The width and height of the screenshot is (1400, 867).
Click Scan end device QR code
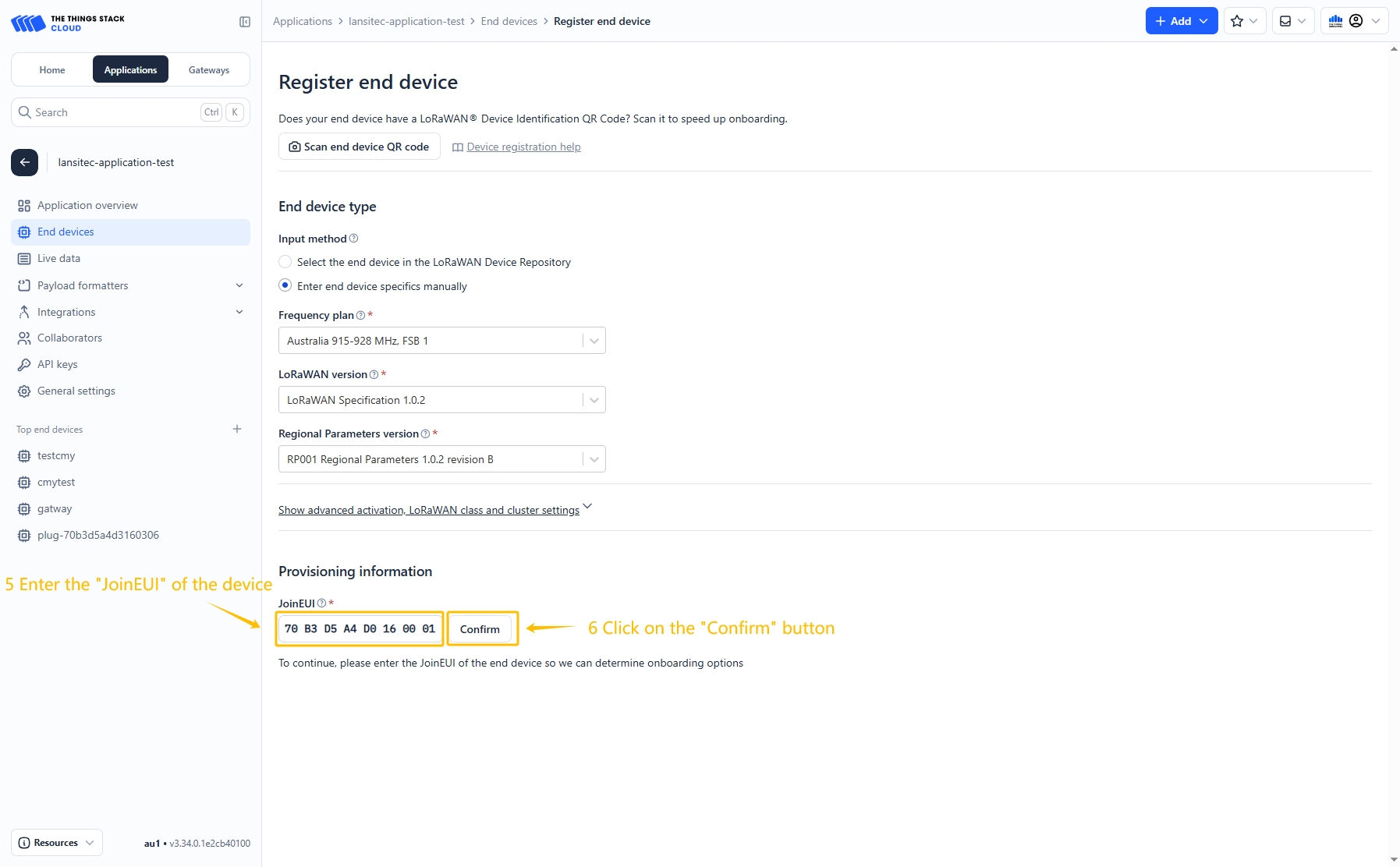359,147
